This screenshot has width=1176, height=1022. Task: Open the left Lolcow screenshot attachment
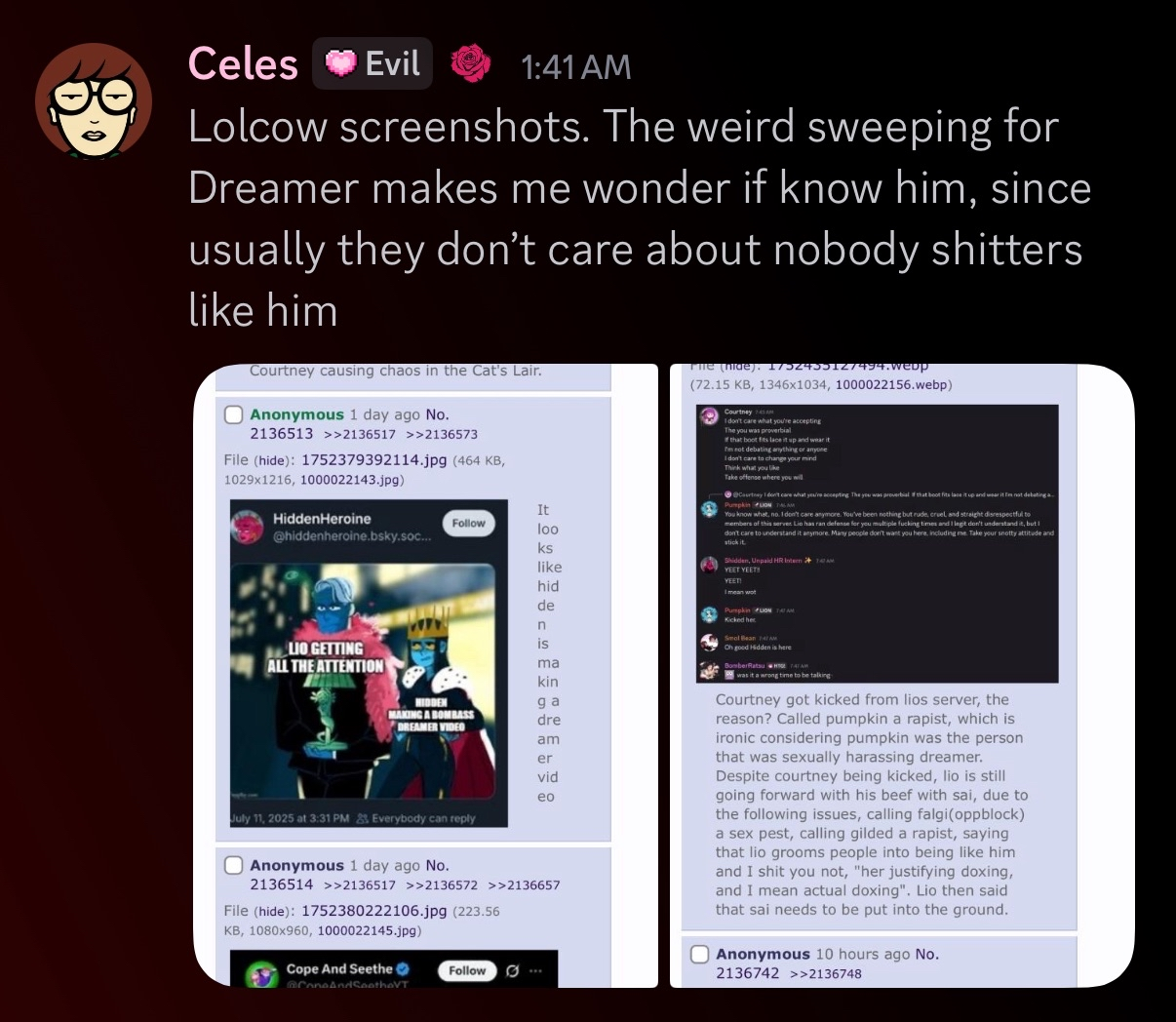[x=426, y=676]
